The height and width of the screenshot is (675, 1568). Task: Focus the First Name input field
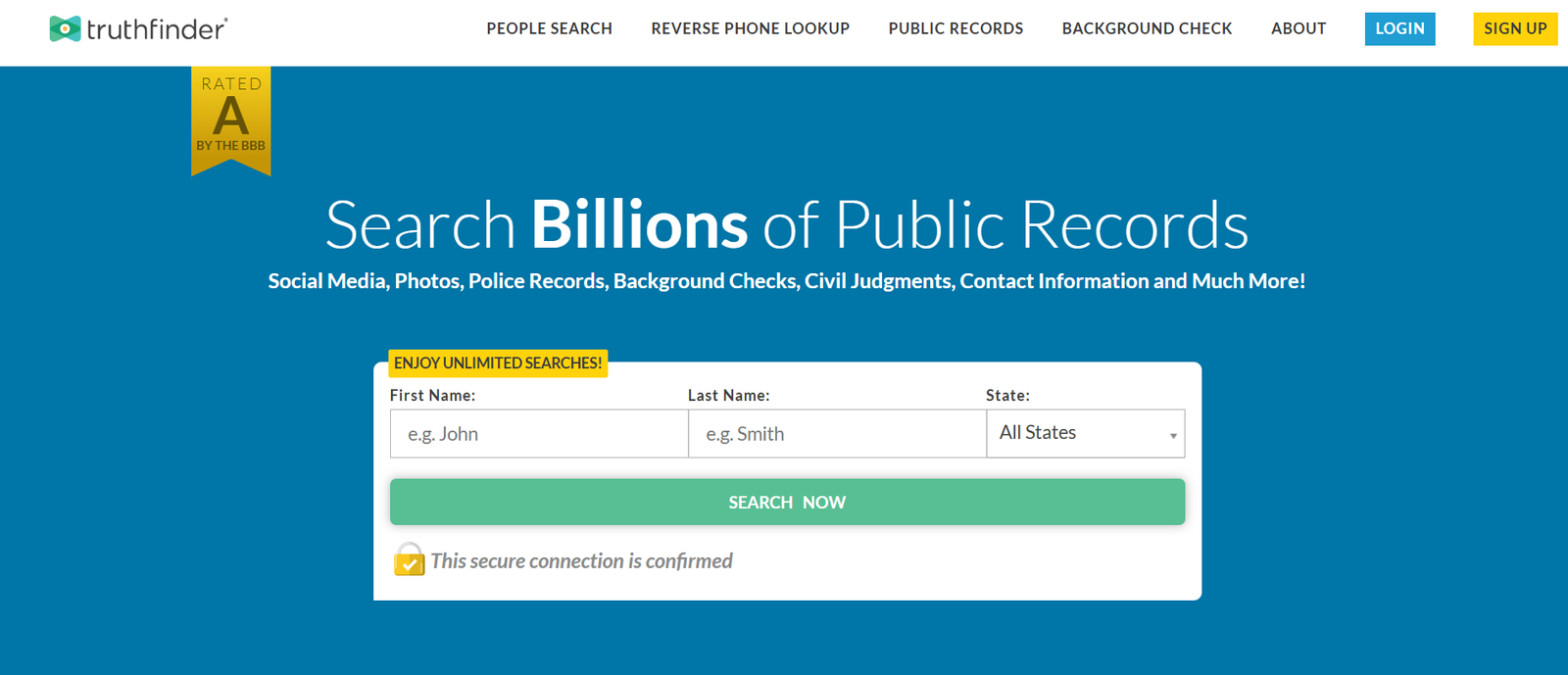click(x=539, y=433)
